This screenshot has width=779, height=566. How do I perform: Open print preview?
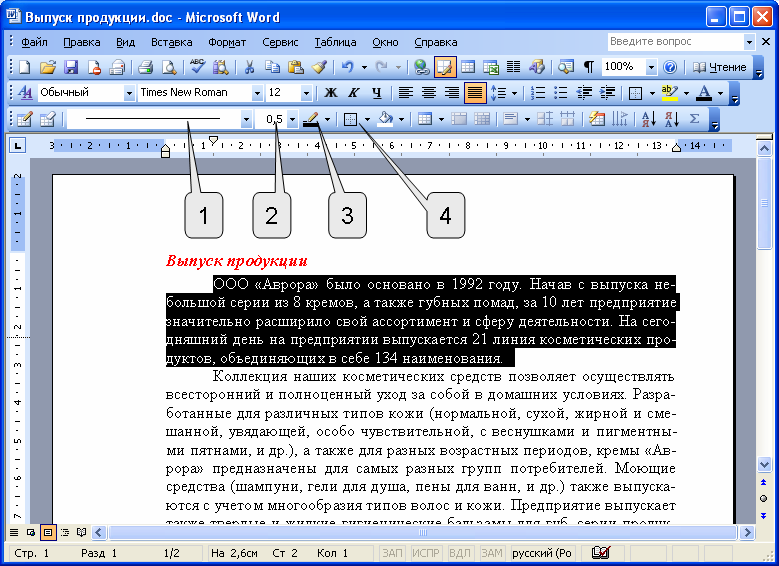click(x=169, y=67)
